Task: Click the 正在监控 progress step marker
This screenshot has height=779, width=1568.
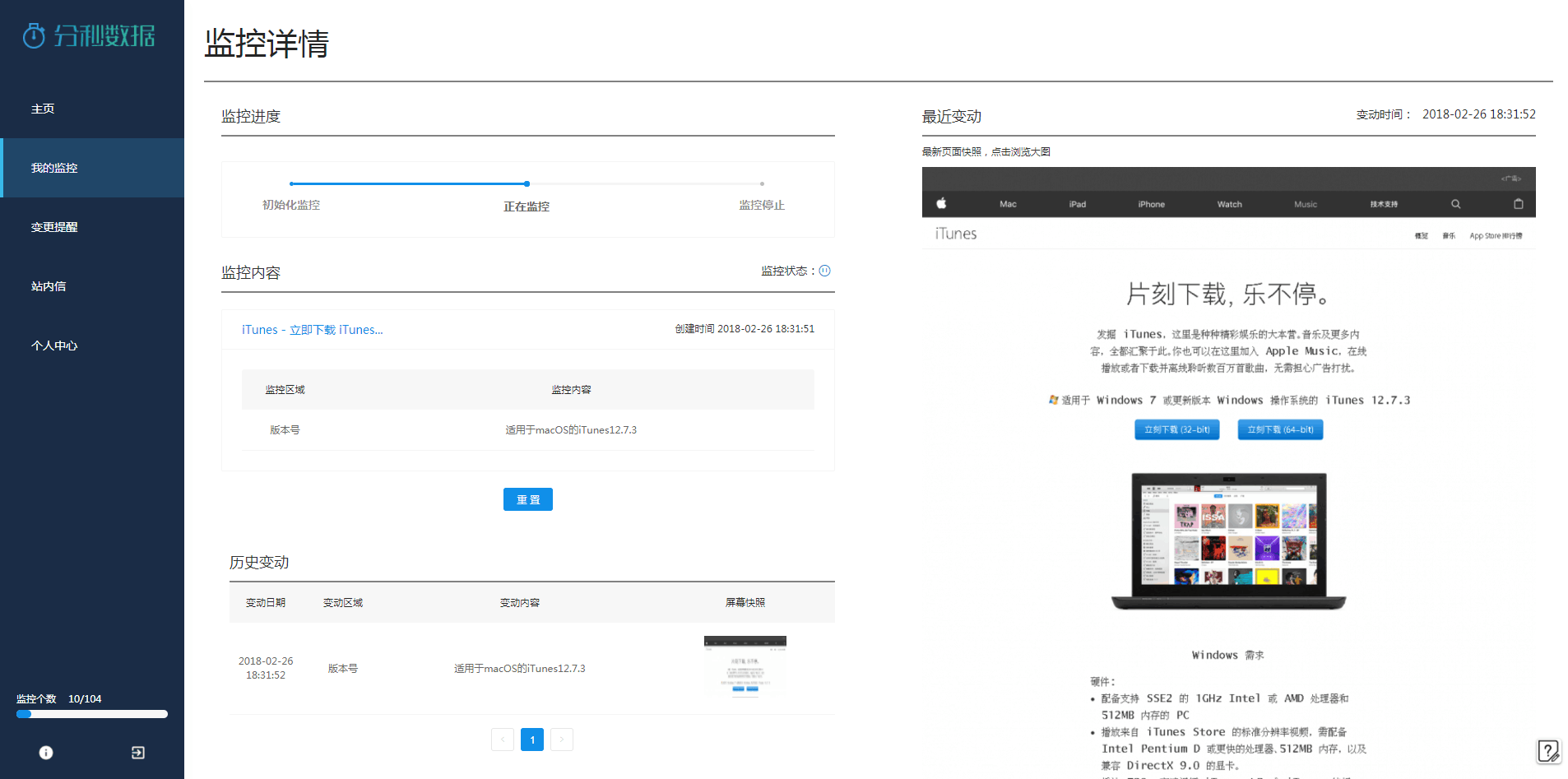Action: [527, 184]
